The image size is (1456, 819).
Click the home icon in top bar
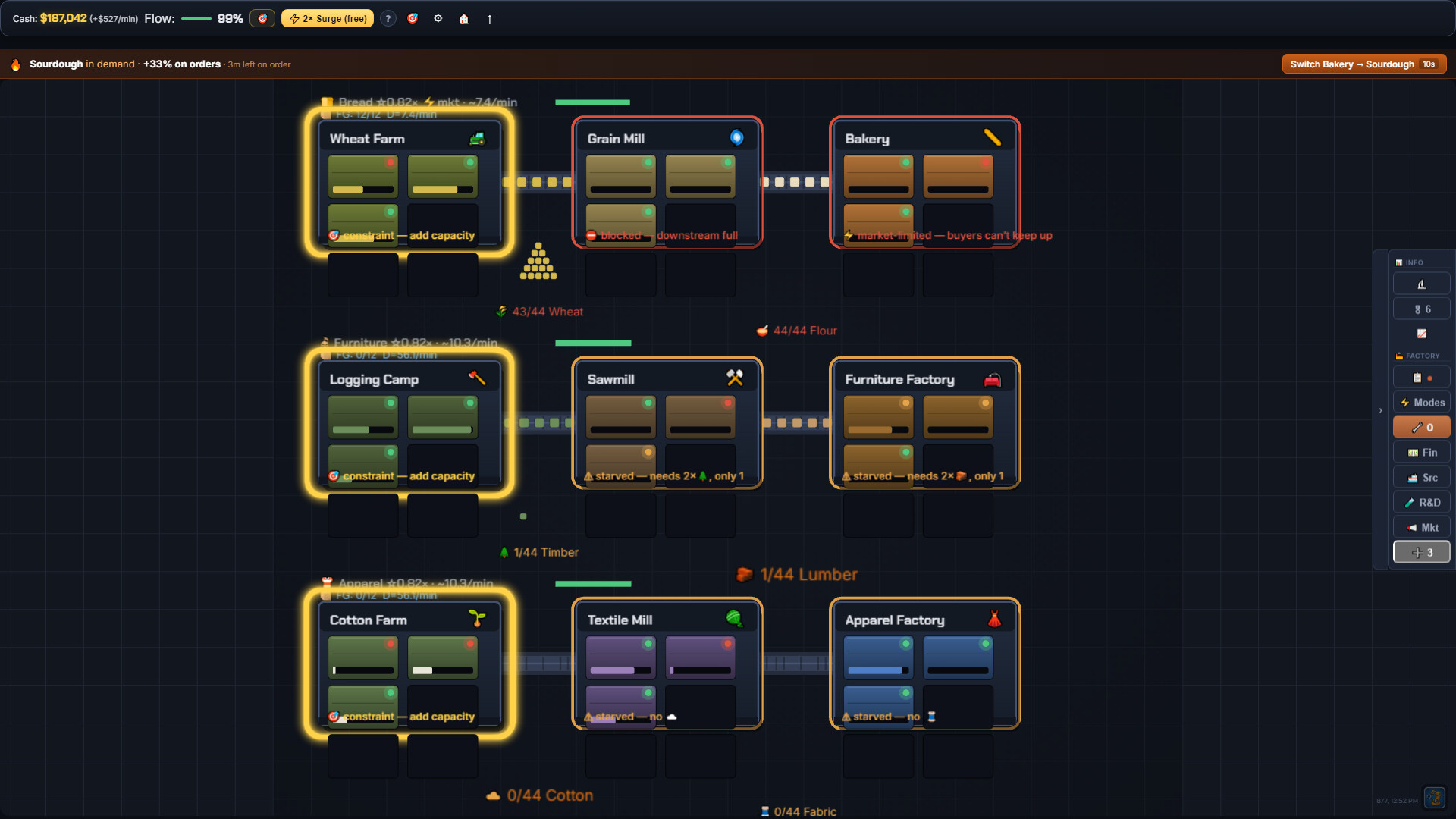click(464, 18)
